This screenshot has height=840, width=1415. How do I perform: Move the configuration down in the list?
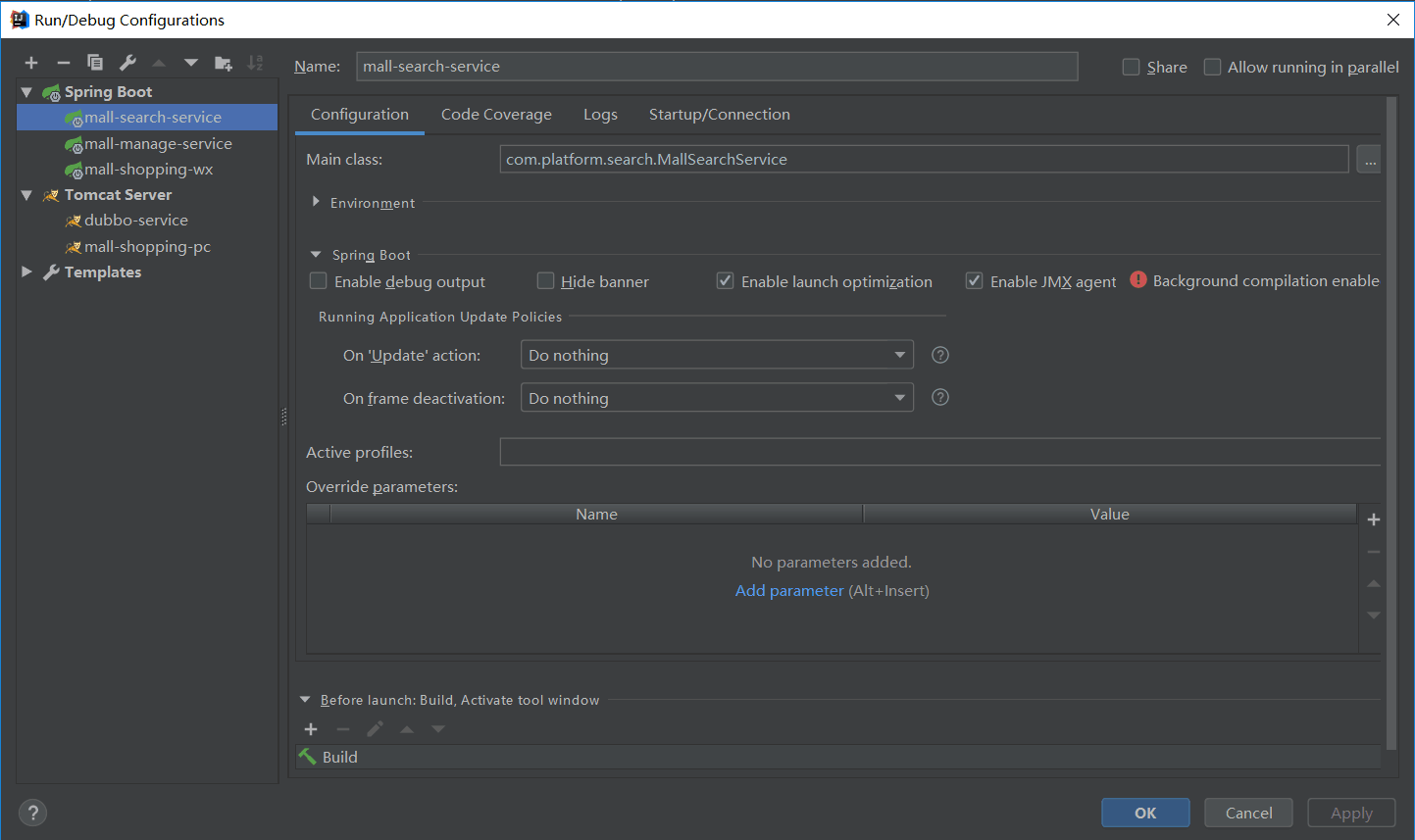click(191, 63)
